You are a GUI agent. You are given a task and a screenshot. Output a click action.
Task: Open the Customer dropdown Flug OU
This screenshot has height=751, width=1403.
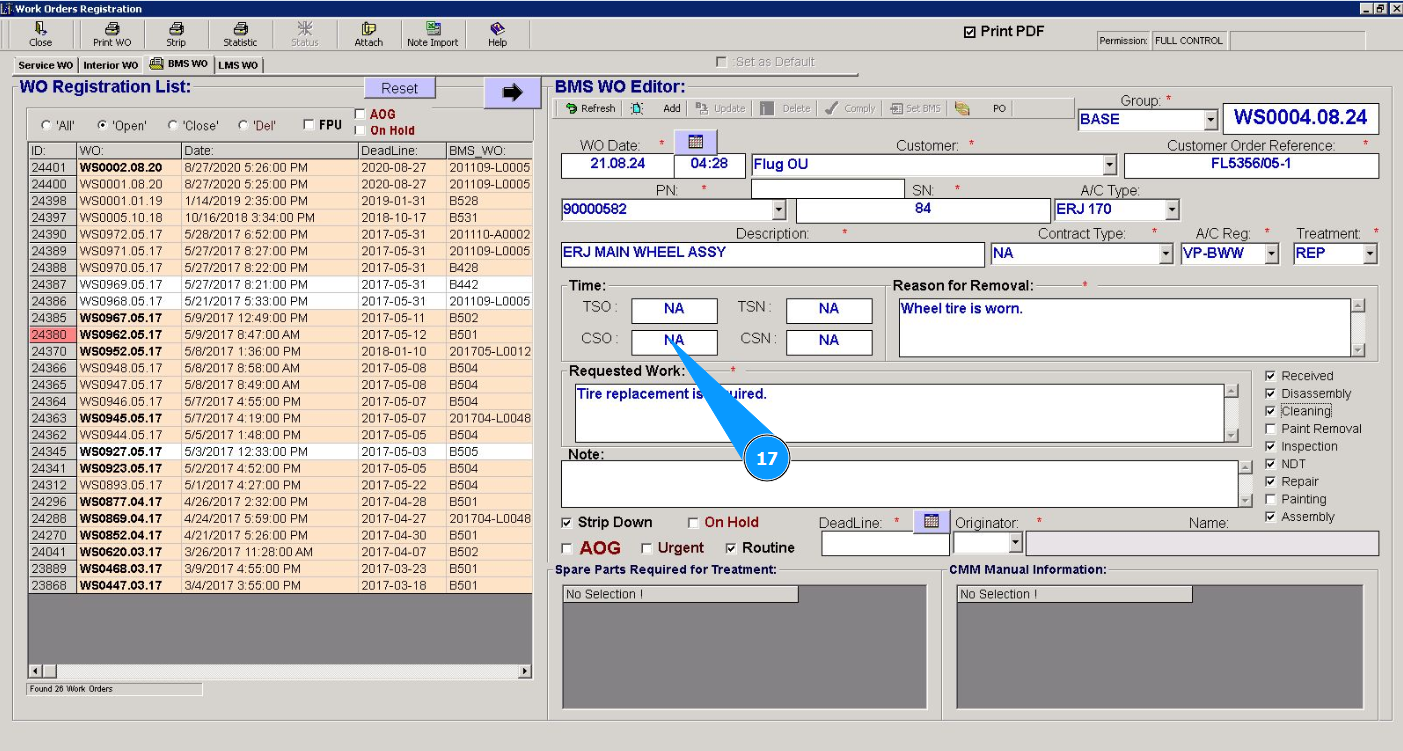(1109, 165)
